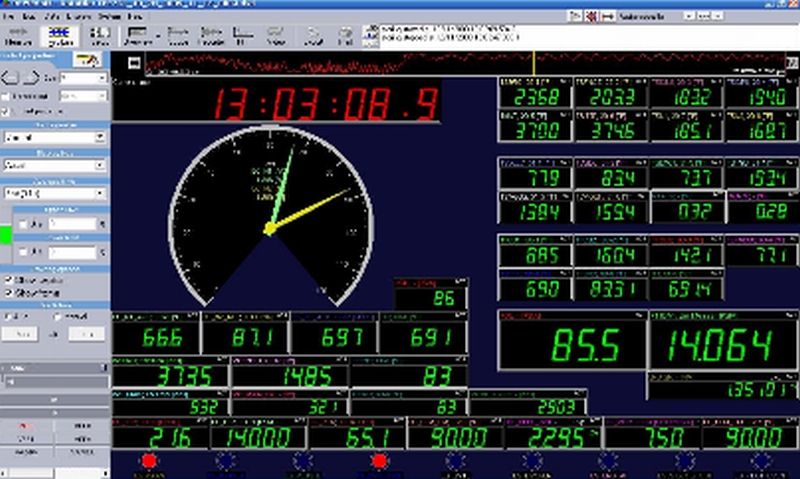Click the 1534 digital display
This screenshot has width=800, height=479.
(761, 174)
